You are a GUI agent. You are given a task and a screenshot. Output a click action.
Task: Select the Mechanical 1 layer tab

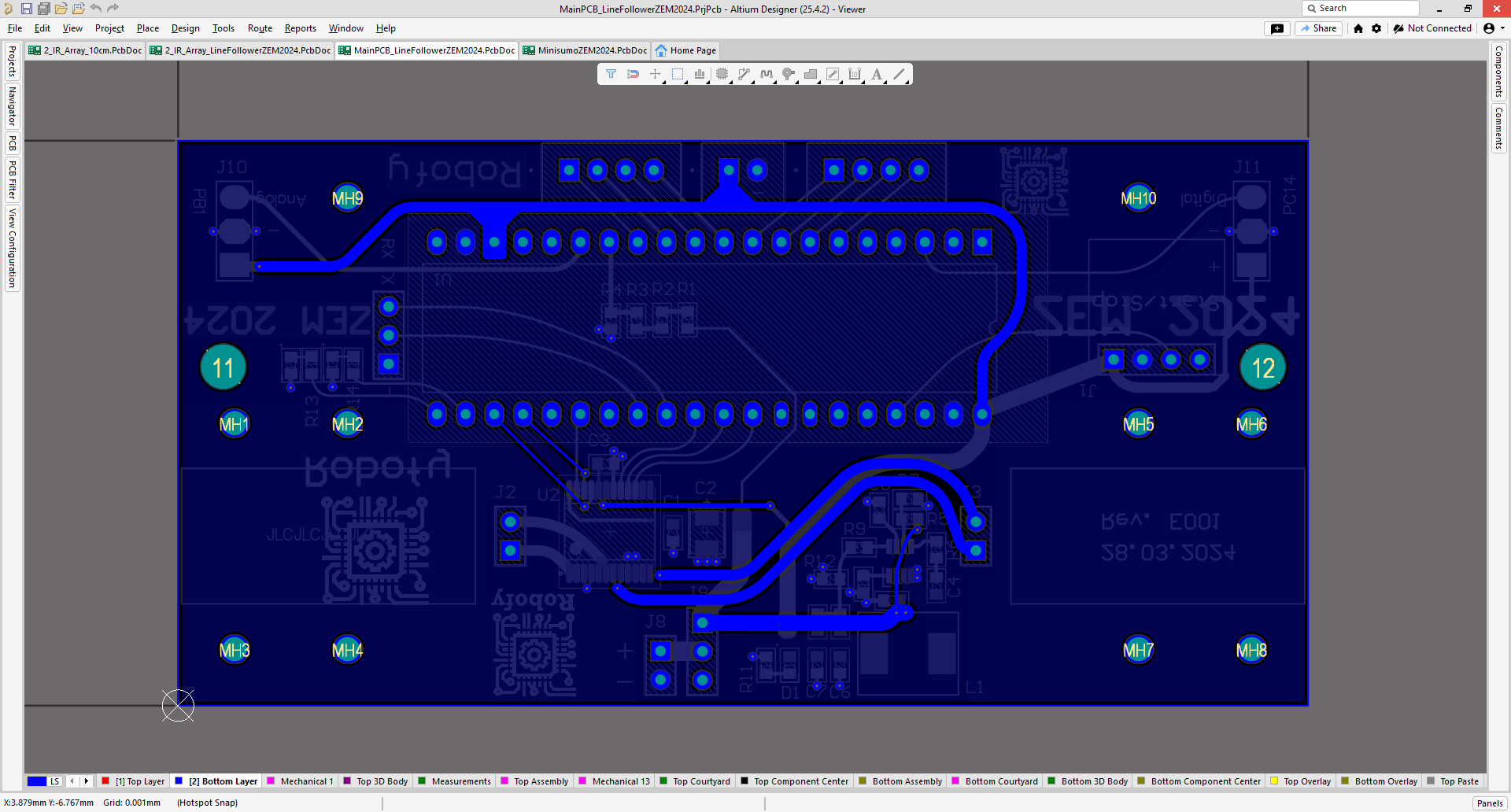point(301,781)
